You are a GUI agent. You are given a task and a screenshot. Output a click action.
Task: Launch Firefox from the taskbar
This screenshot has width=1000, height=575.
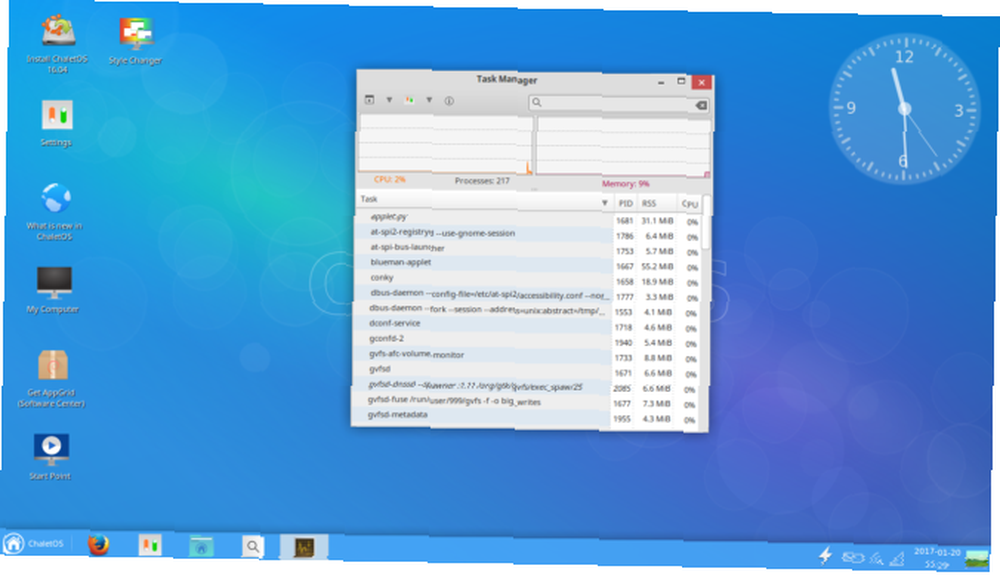98,545
